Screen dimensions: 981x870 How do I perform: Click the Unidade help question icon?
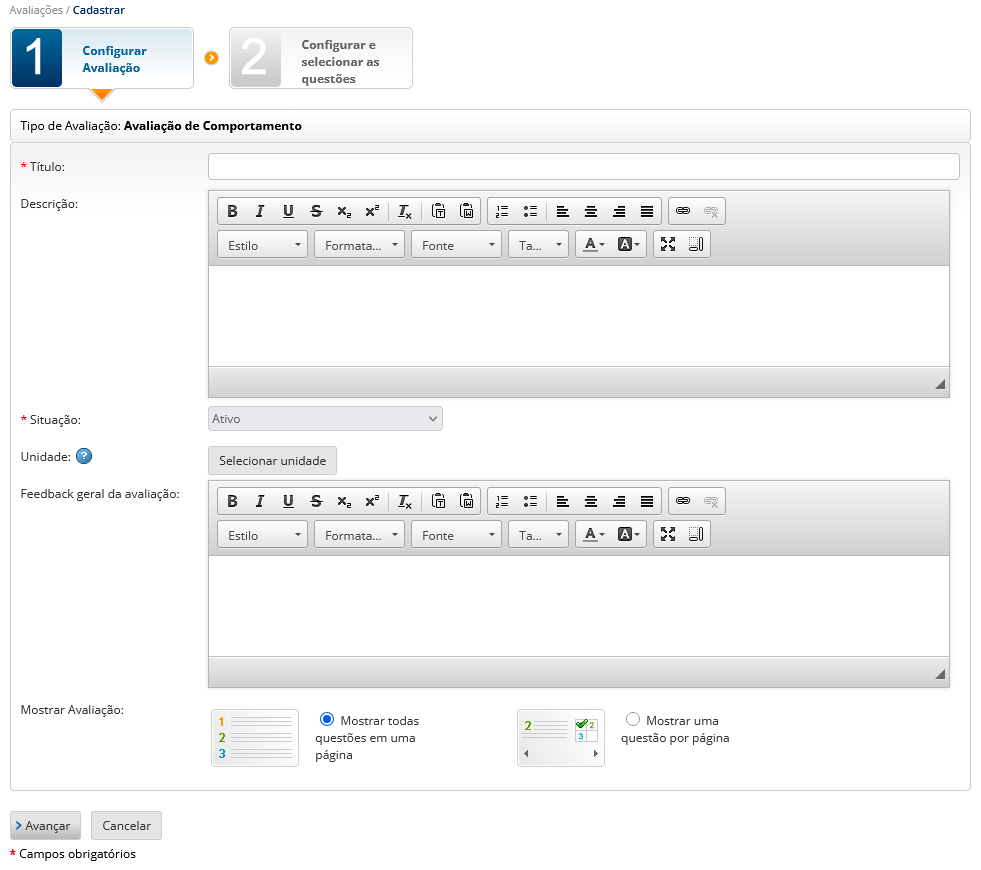point(84,457)
